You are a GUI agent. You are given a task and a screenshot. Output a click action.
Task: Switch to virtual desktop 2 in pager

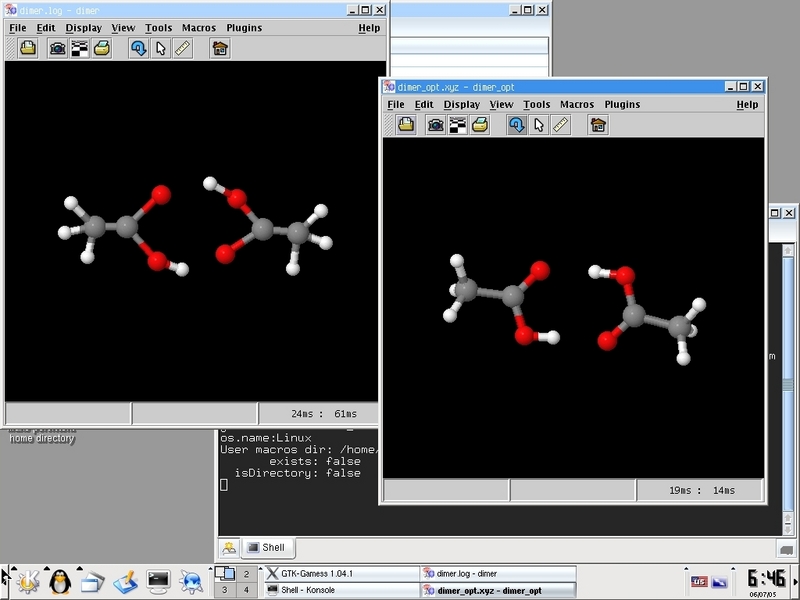pos(246,574)
